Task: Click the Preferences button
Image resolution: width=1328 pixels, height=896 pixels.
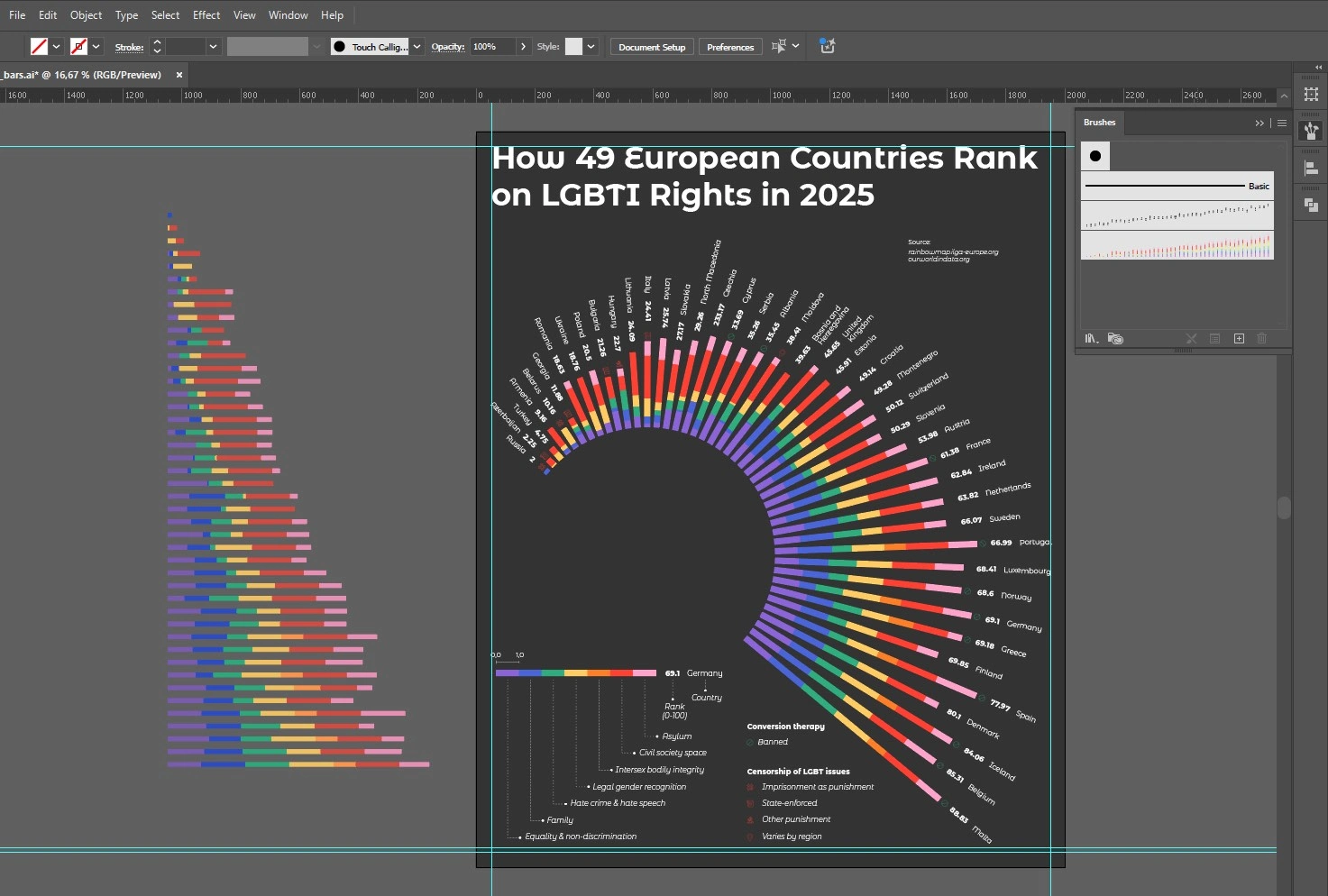Action: point(730,47)
